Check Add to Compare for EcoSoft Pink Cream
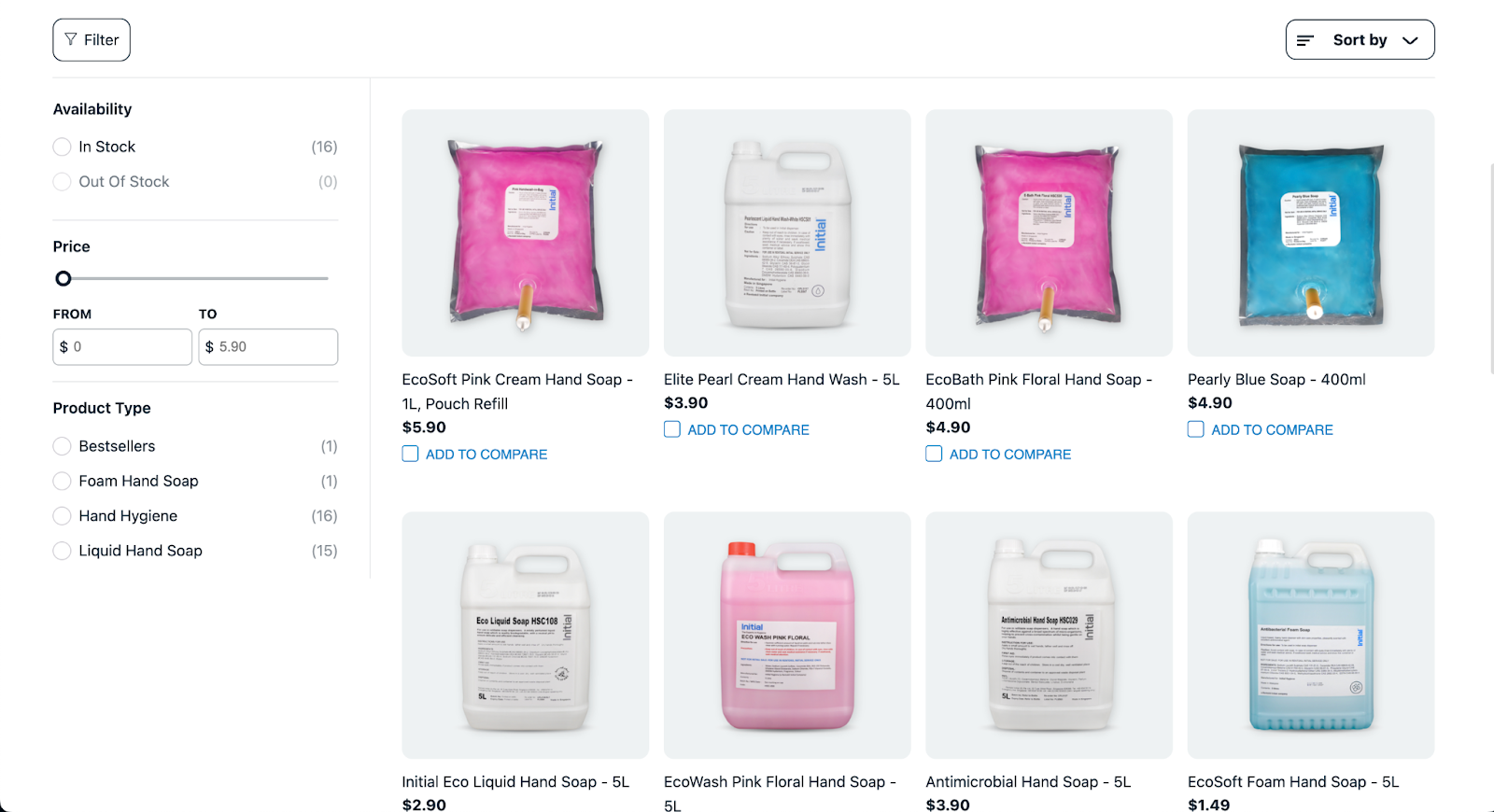 (x=410, y=454)
